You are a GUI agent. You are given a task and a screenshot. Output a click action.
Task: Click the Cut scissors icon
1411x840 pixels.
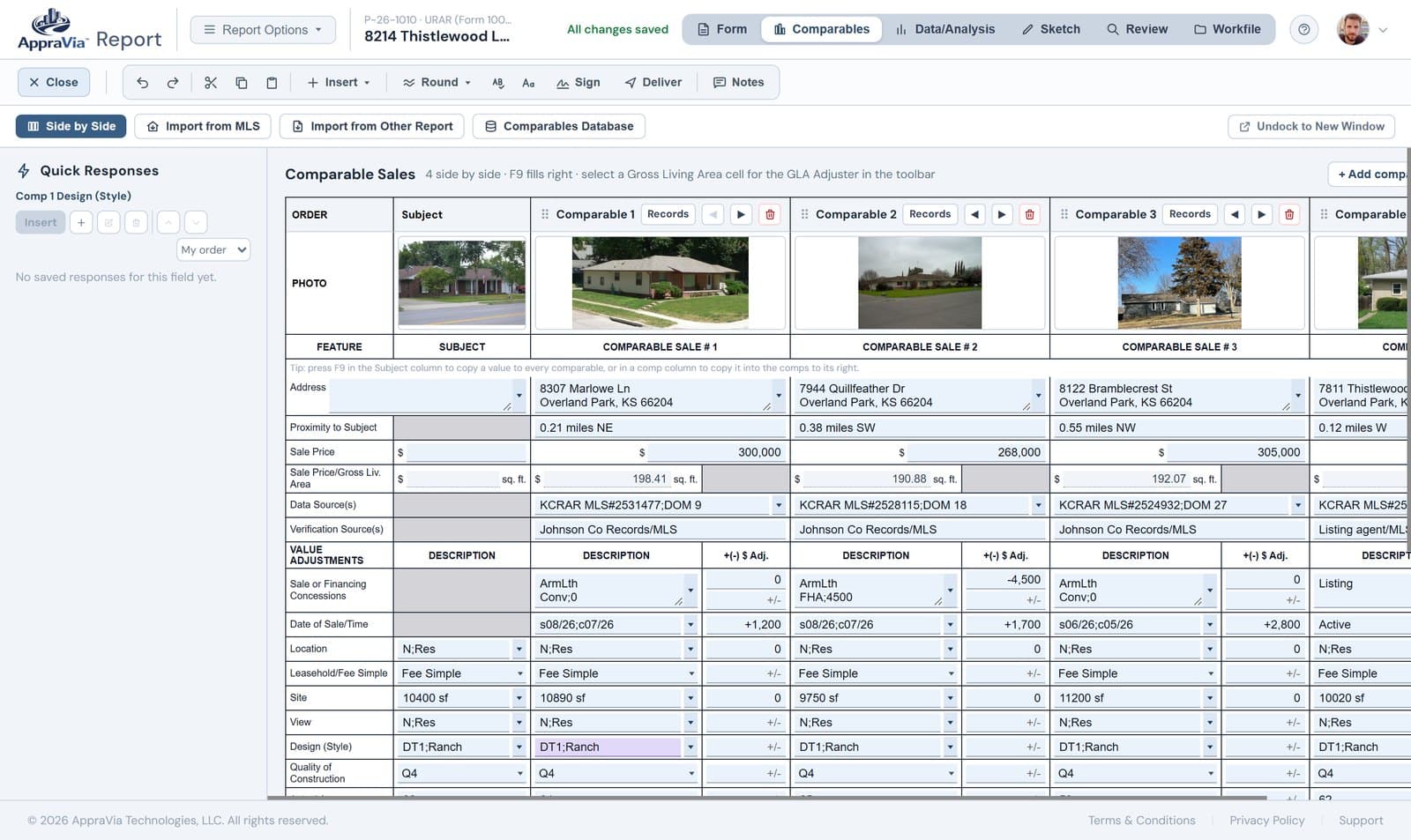coord(211,82)
